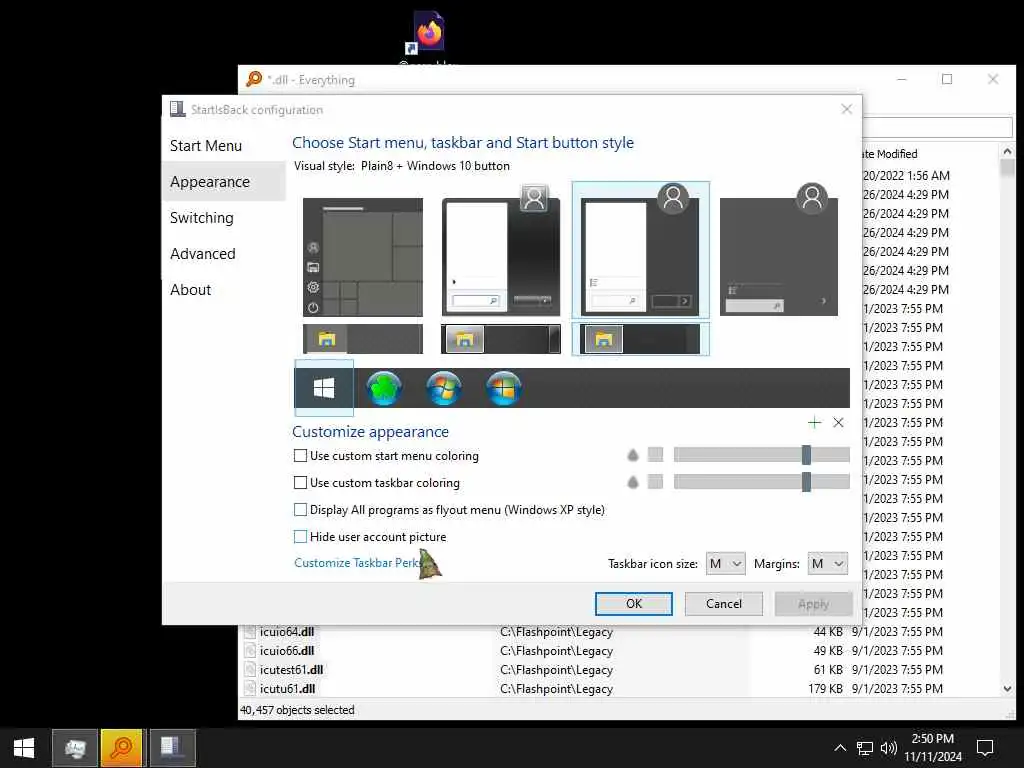
Task: Toggle Display All programs as flyout menu
Action: pos(300,509)
